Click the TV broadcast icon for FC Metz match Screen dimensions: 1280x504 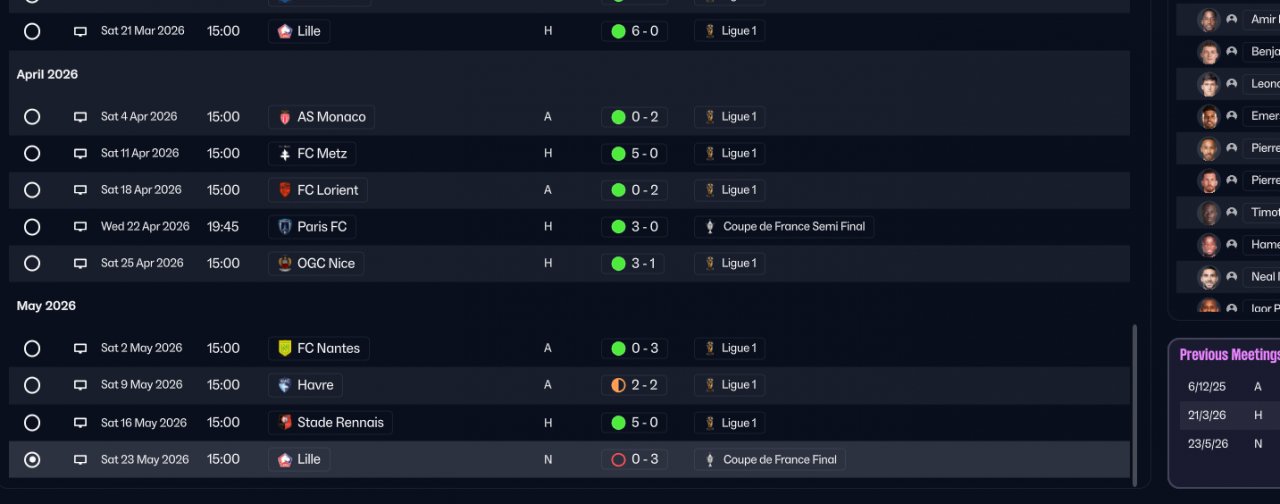point(80,154)
